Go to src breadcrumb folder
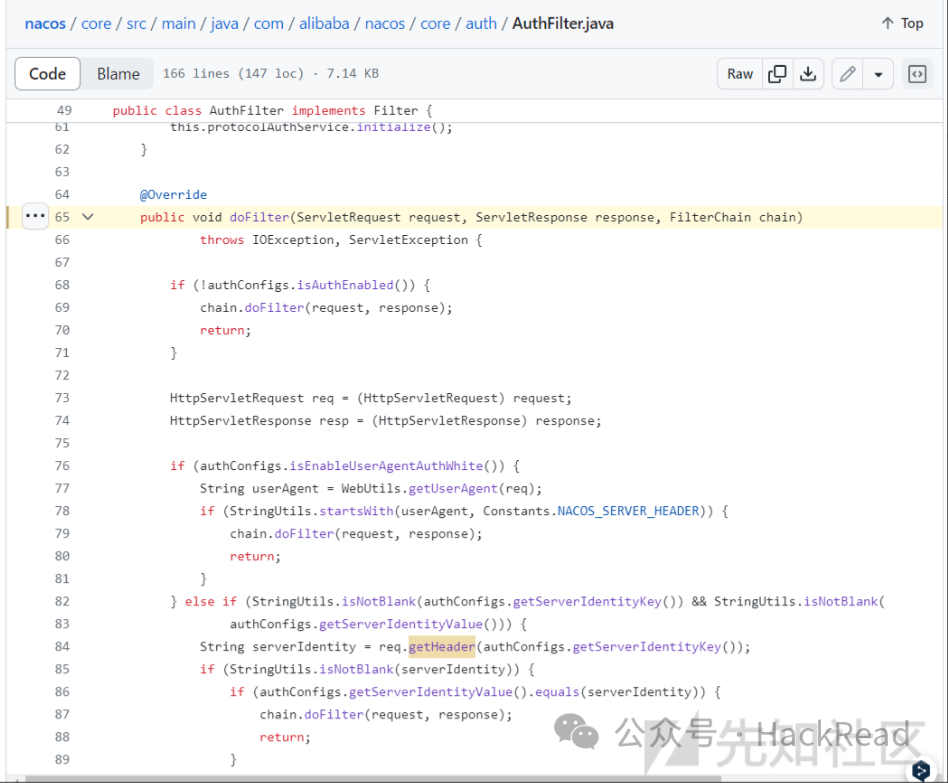The width and height of the screenshot is (948, 783). tap(136, 24)
